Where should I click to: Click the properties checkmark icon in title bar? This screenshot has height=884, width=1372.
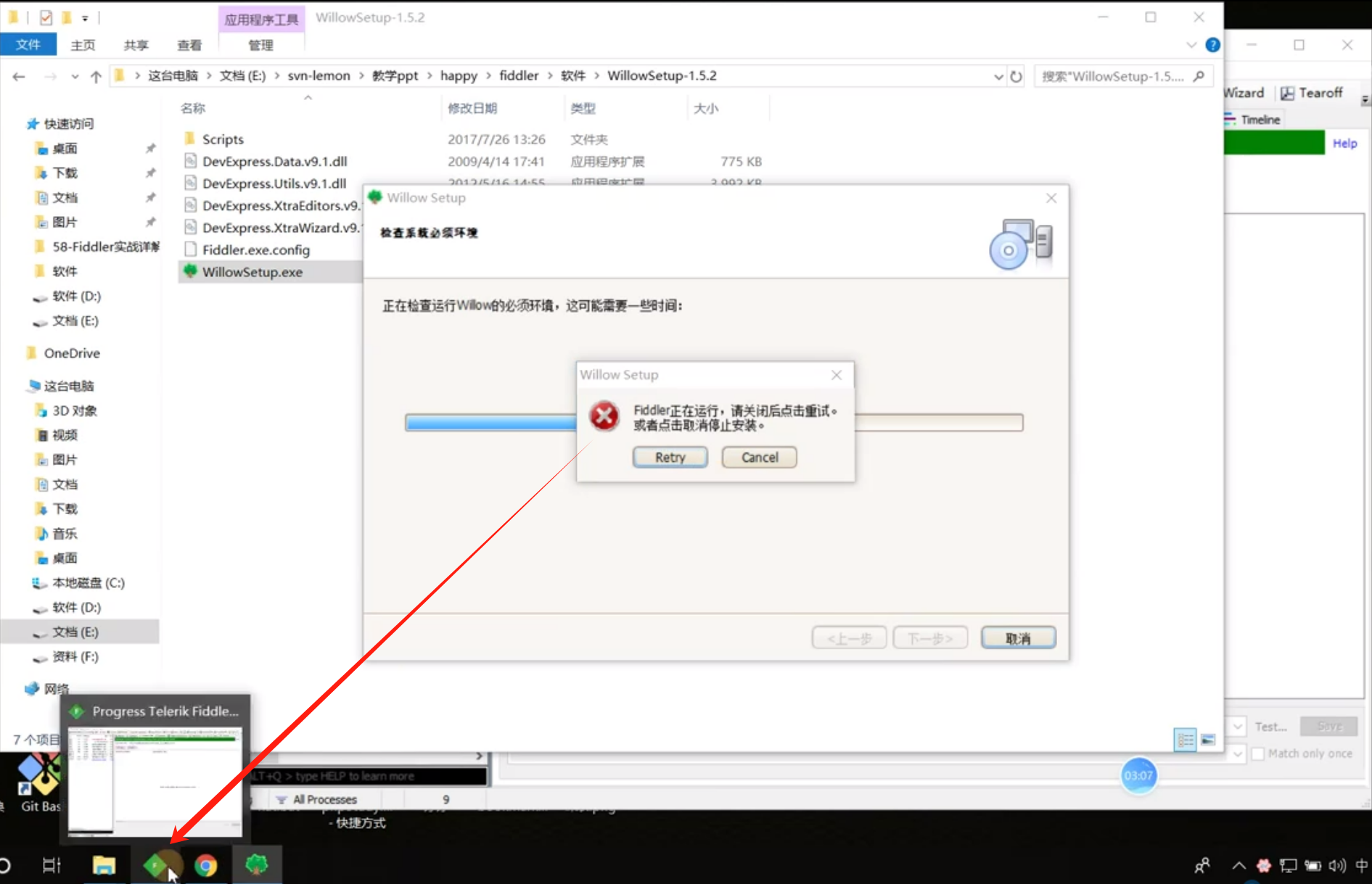pyautogui.click(x=46, y=17)
